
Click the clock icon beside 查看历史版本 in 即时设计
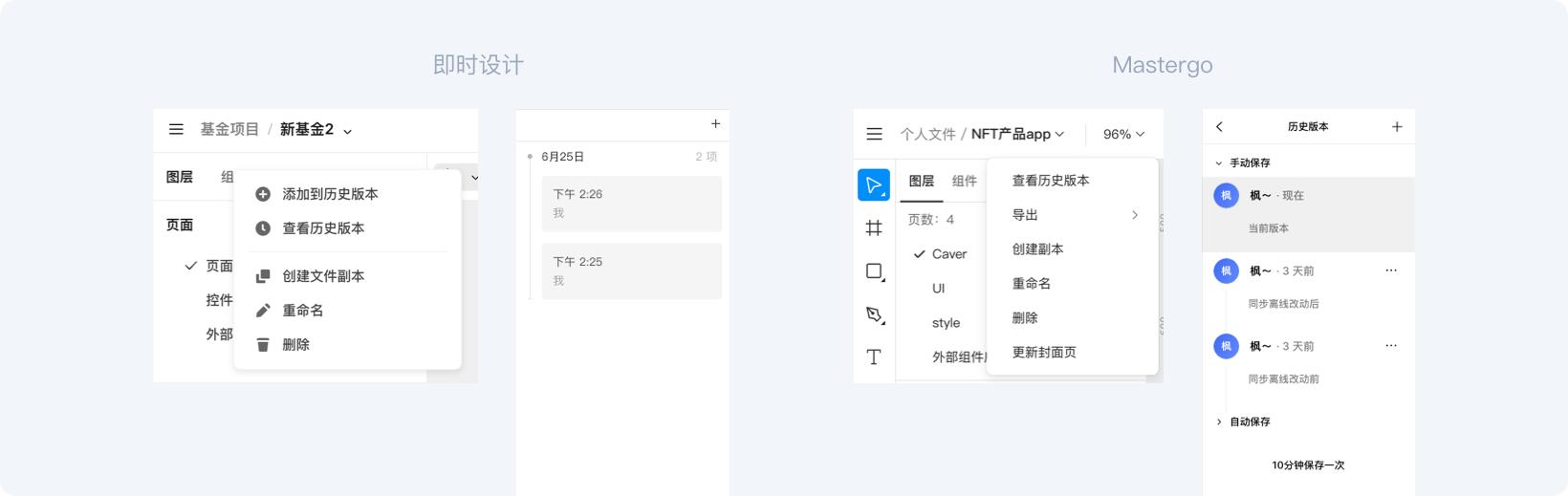(263, 228)
